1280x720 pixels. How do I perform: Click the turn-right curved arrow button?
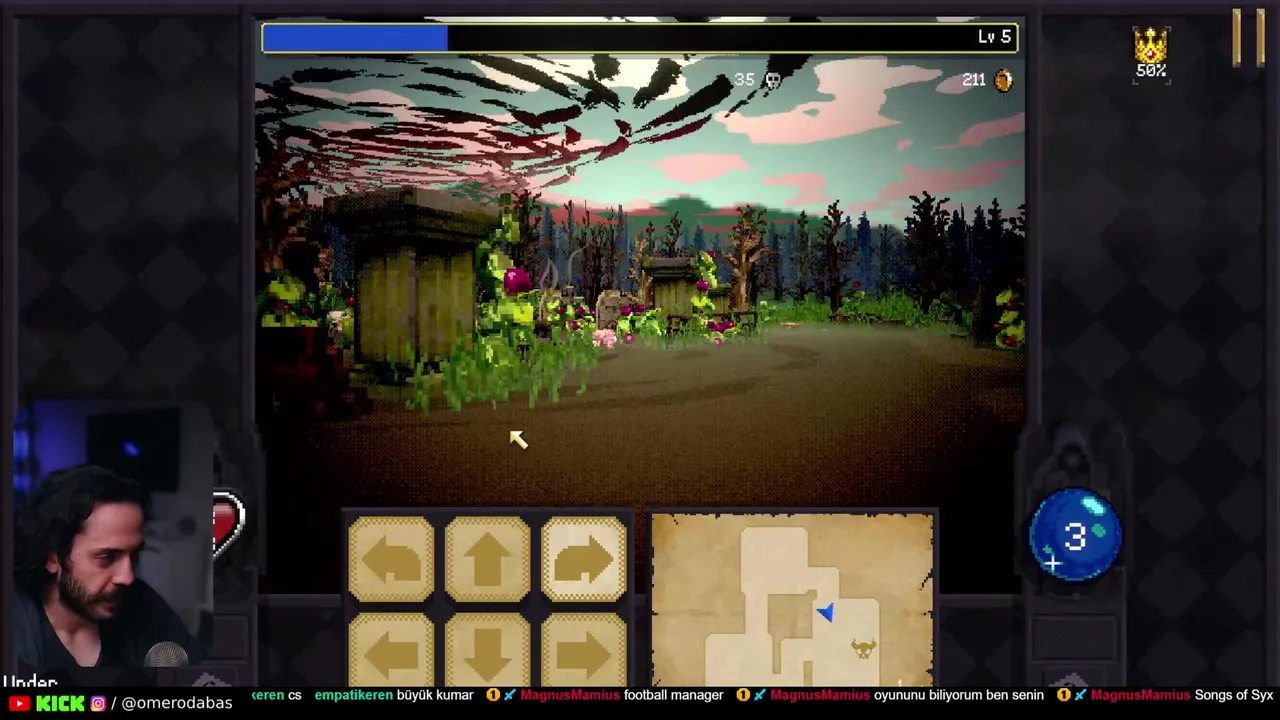[x=583, y=559]
